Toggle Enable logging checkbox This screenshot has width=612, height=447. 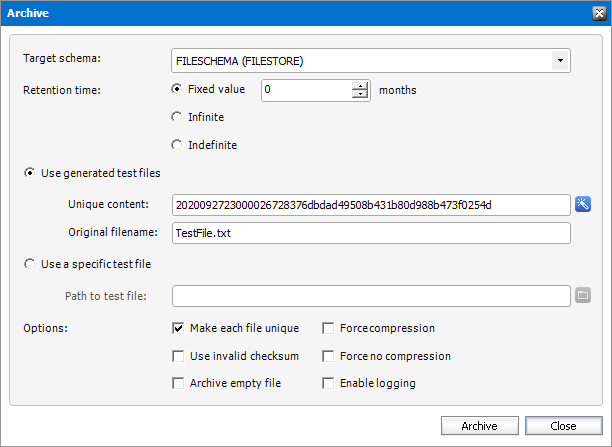(x=328, y=383)
